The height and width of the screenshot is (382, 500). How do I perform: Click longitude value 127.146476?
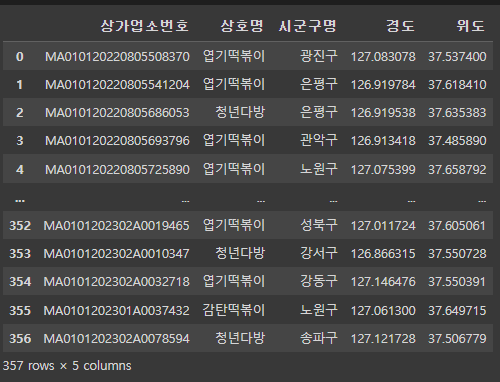coord(383,282)
